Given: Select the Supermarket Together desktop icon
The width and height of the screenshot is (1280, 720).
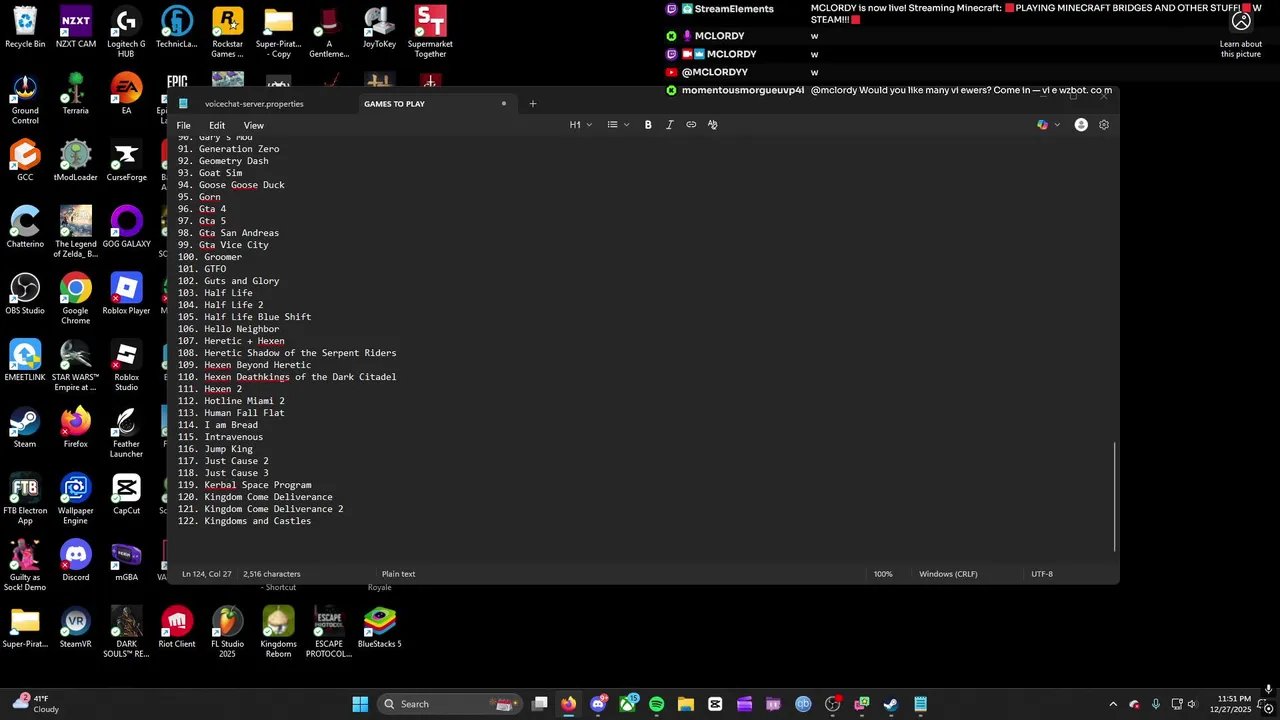Looking at the screenshot, I should pyautogui.click(x=430, y=32).
